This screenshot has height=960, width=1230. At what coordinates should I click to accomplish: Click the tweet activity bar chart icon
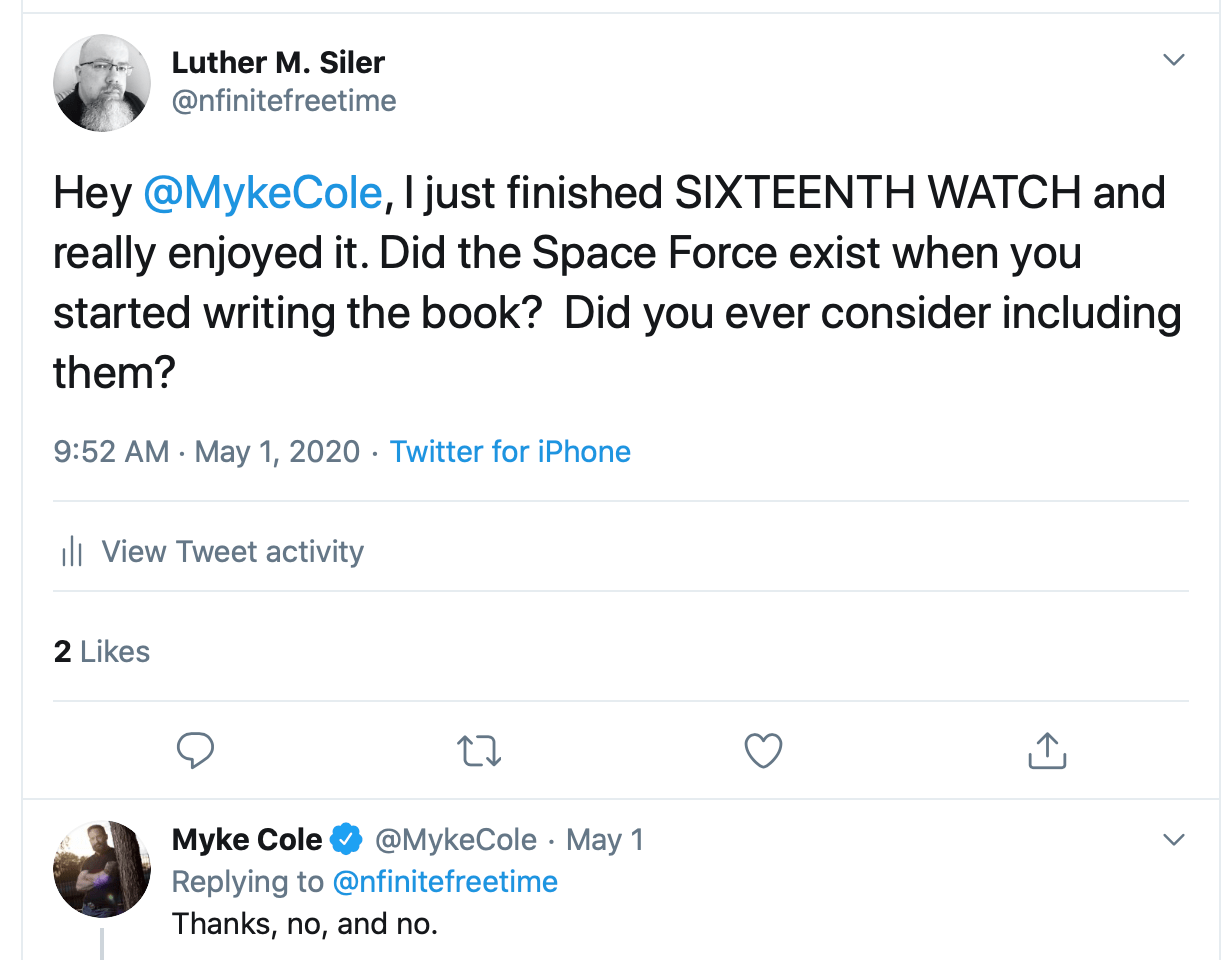72,552
